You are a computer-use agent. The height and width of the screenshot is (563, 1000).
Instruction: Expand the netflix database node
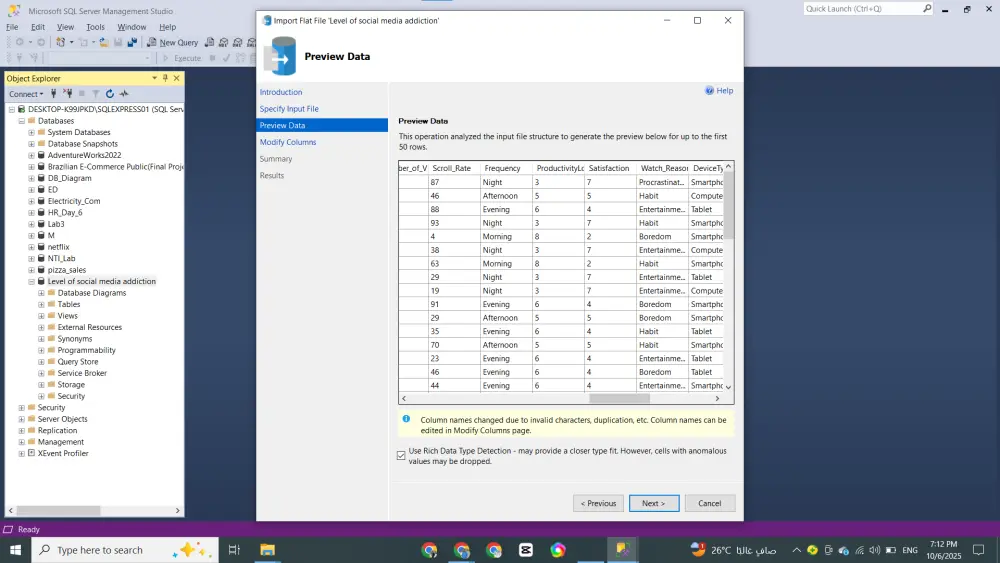pos(31,247)
